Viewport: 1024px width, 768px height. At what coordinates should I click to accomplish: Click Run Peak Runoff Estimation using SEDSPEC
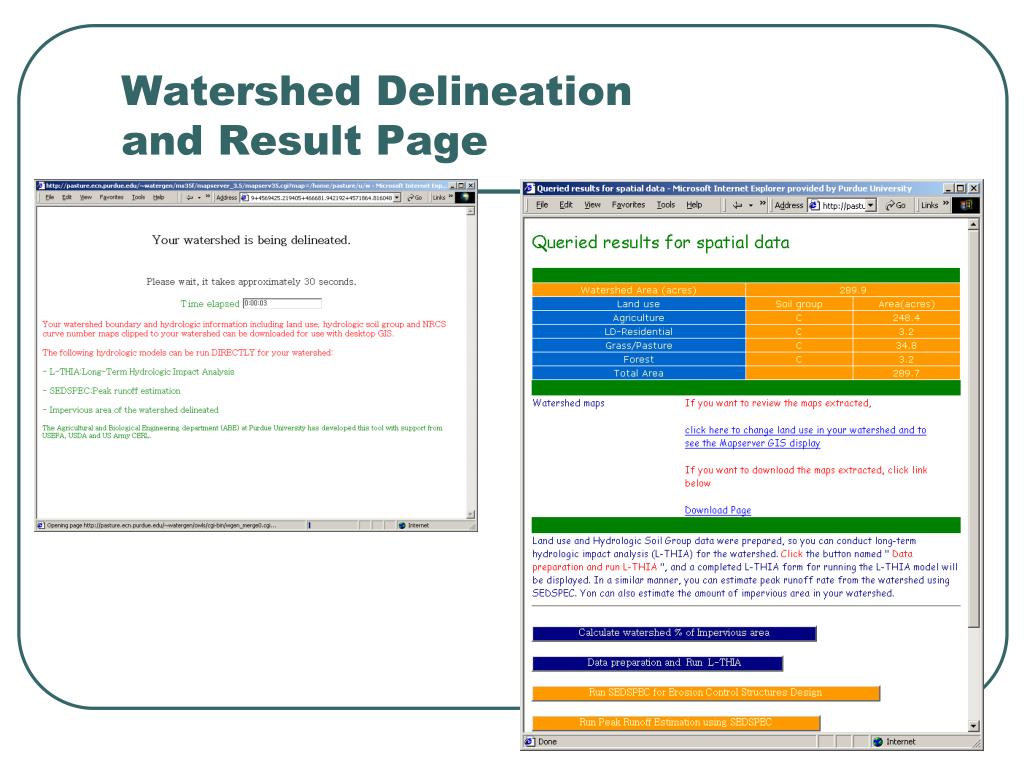pyautogui.click(x=676, y=722)
